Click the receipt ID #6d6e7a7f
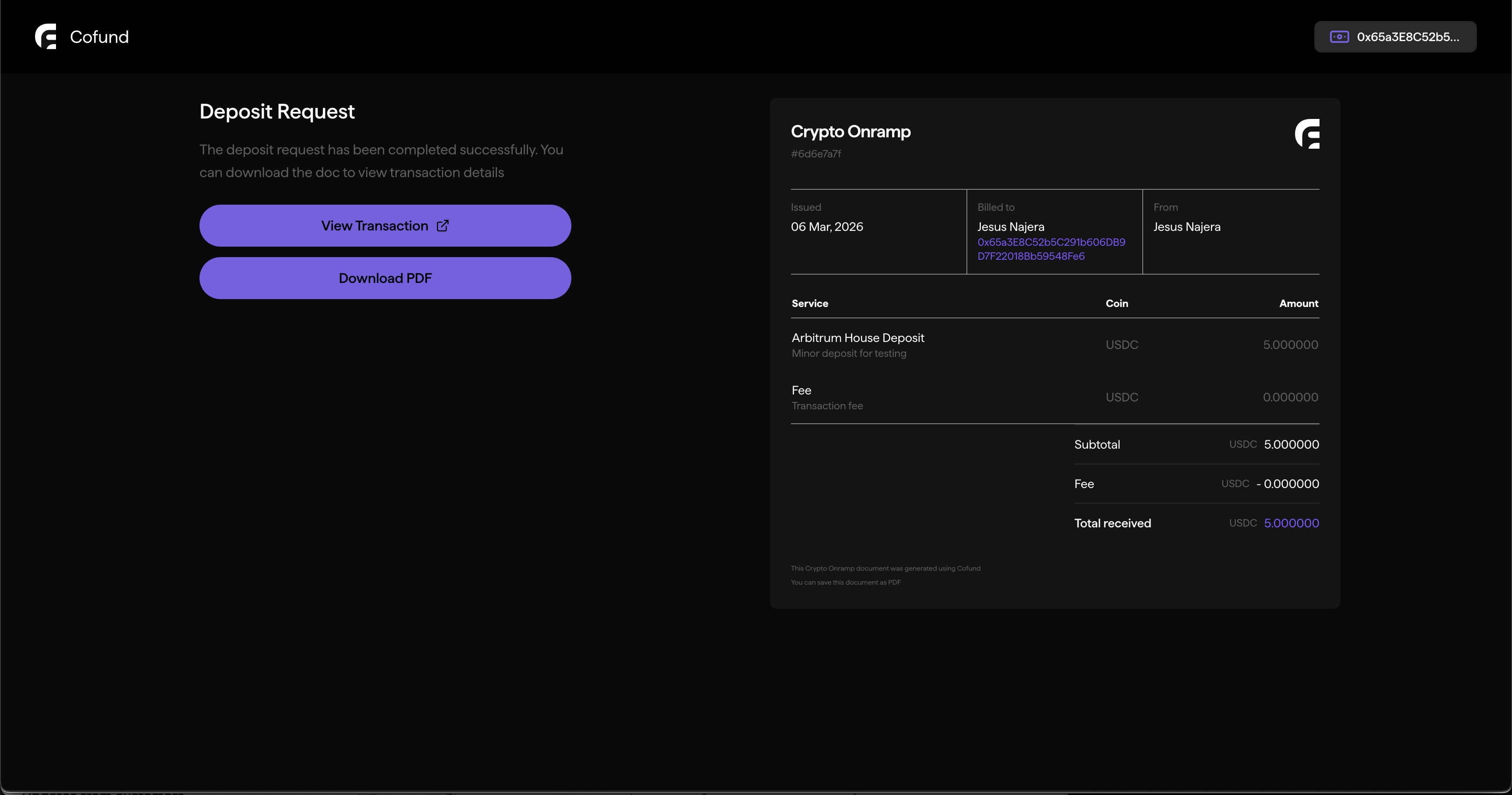 tap(816, 154)
